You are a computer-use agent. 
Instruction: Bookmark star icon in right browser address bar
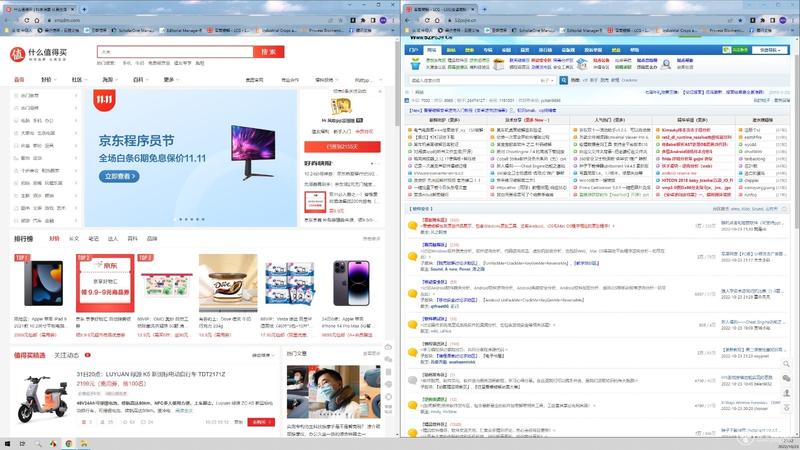click(x=740, y=20)
